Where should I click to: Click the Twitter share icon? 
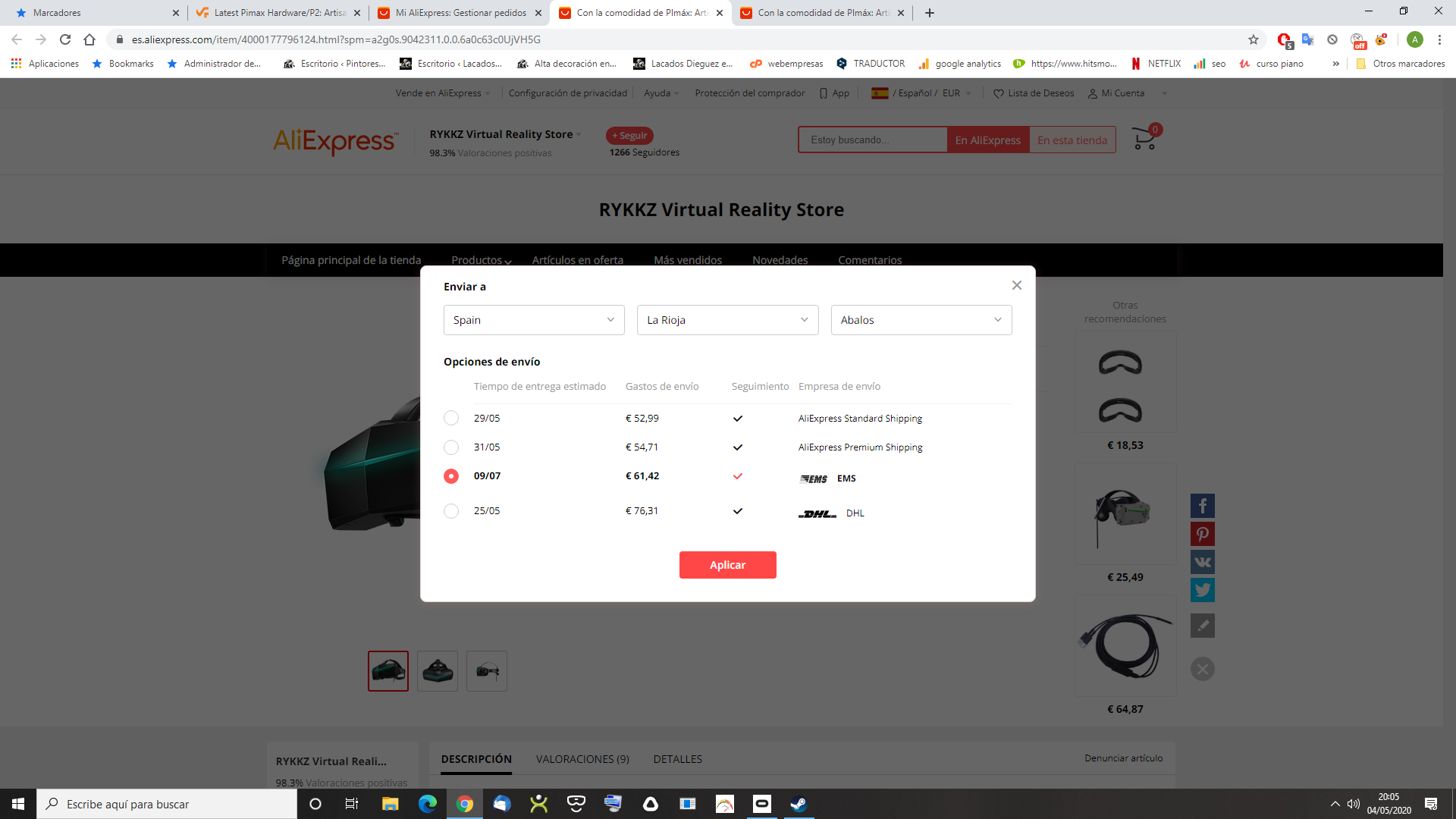point(1202,590)
